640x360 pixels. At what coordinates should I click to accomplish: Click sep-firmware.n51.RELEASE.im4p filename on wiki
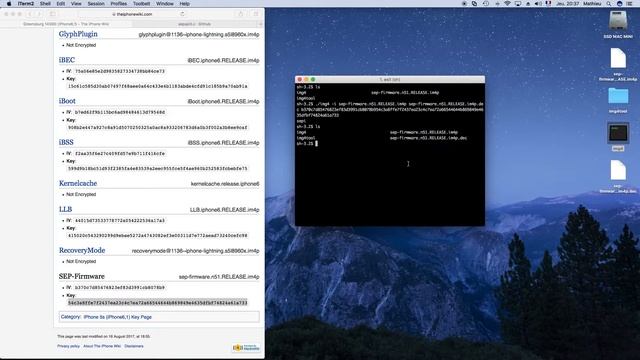coord(219,277)
